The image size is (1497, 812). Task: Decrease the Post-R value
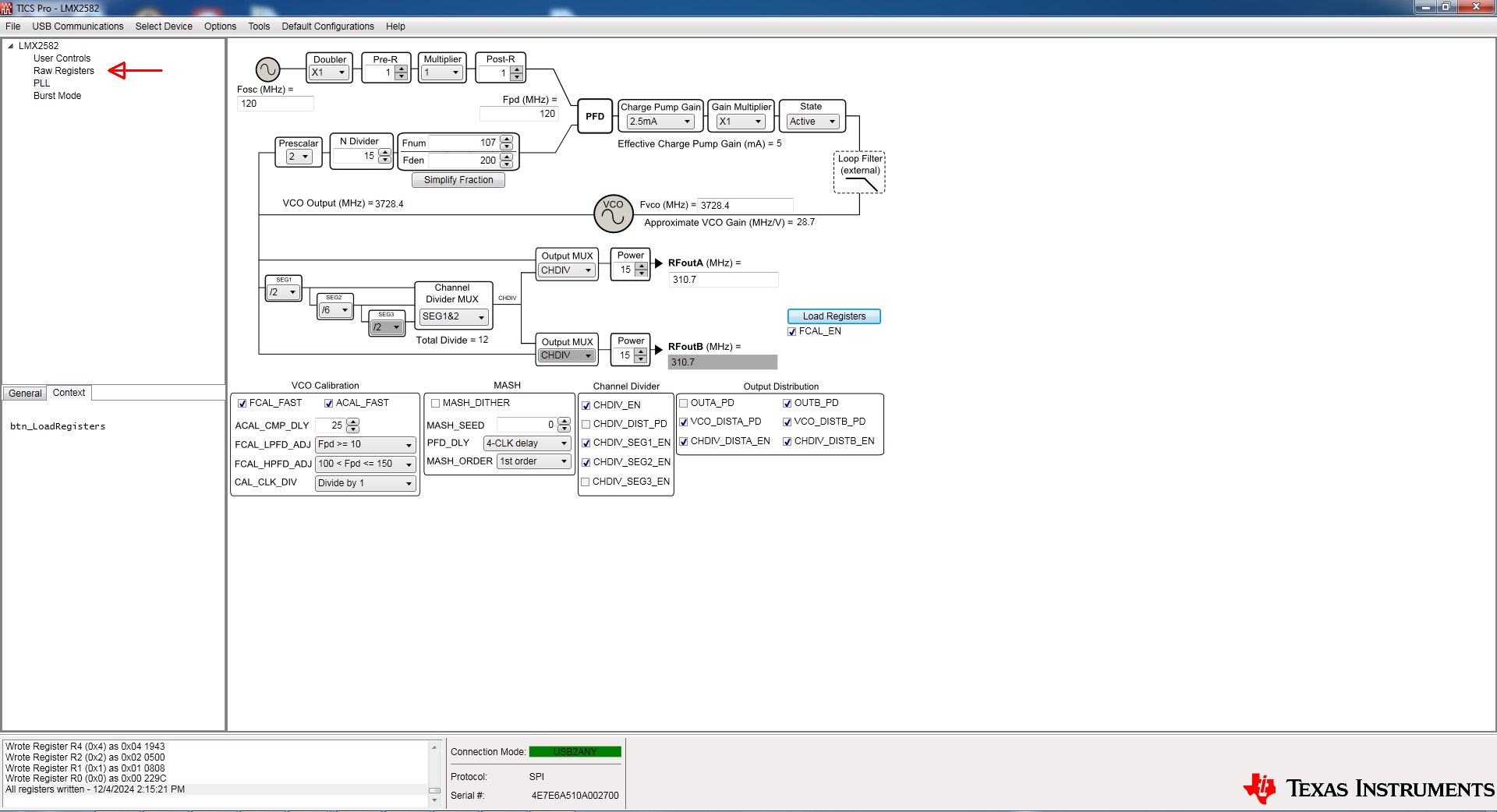point(517,77)
